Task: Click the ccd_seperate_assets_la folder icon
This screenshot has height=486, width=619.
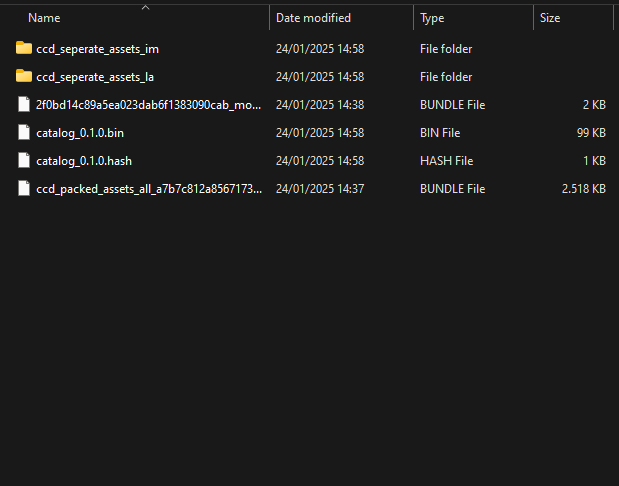Action: click(x=25, y=76)
